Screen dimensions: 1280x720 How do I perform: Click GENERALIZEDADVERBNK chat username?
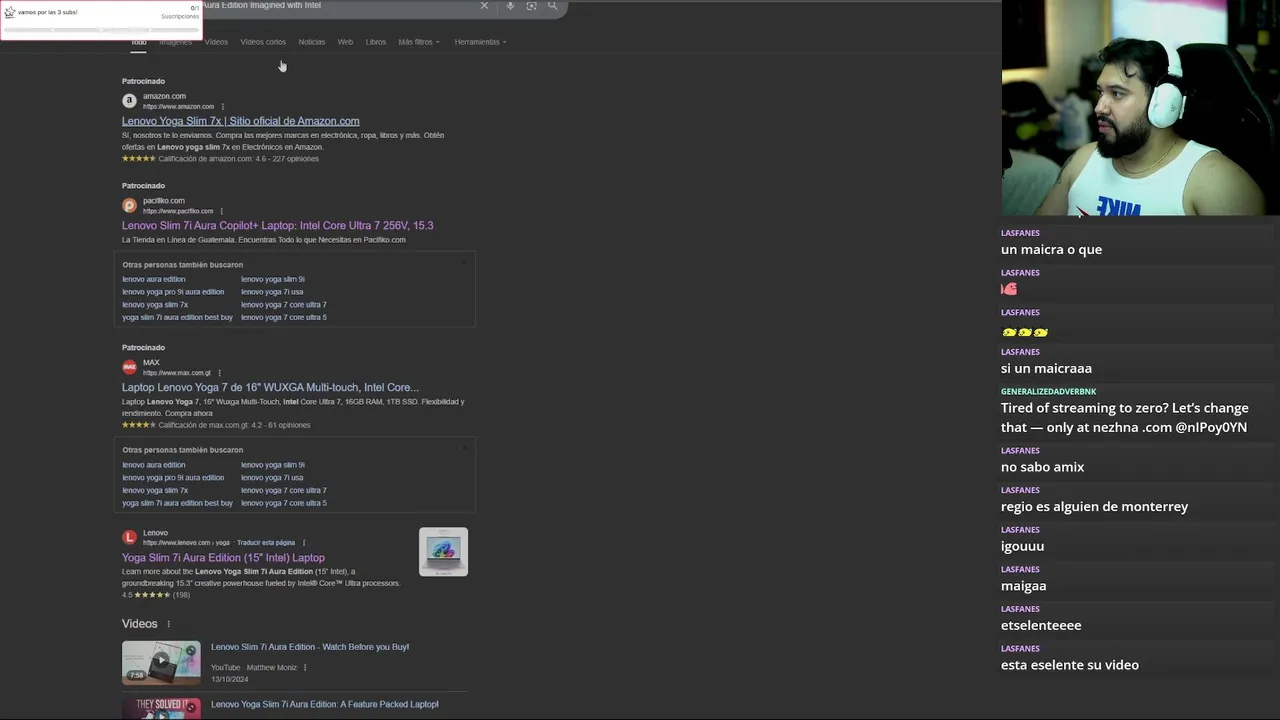pos(1048,391)
